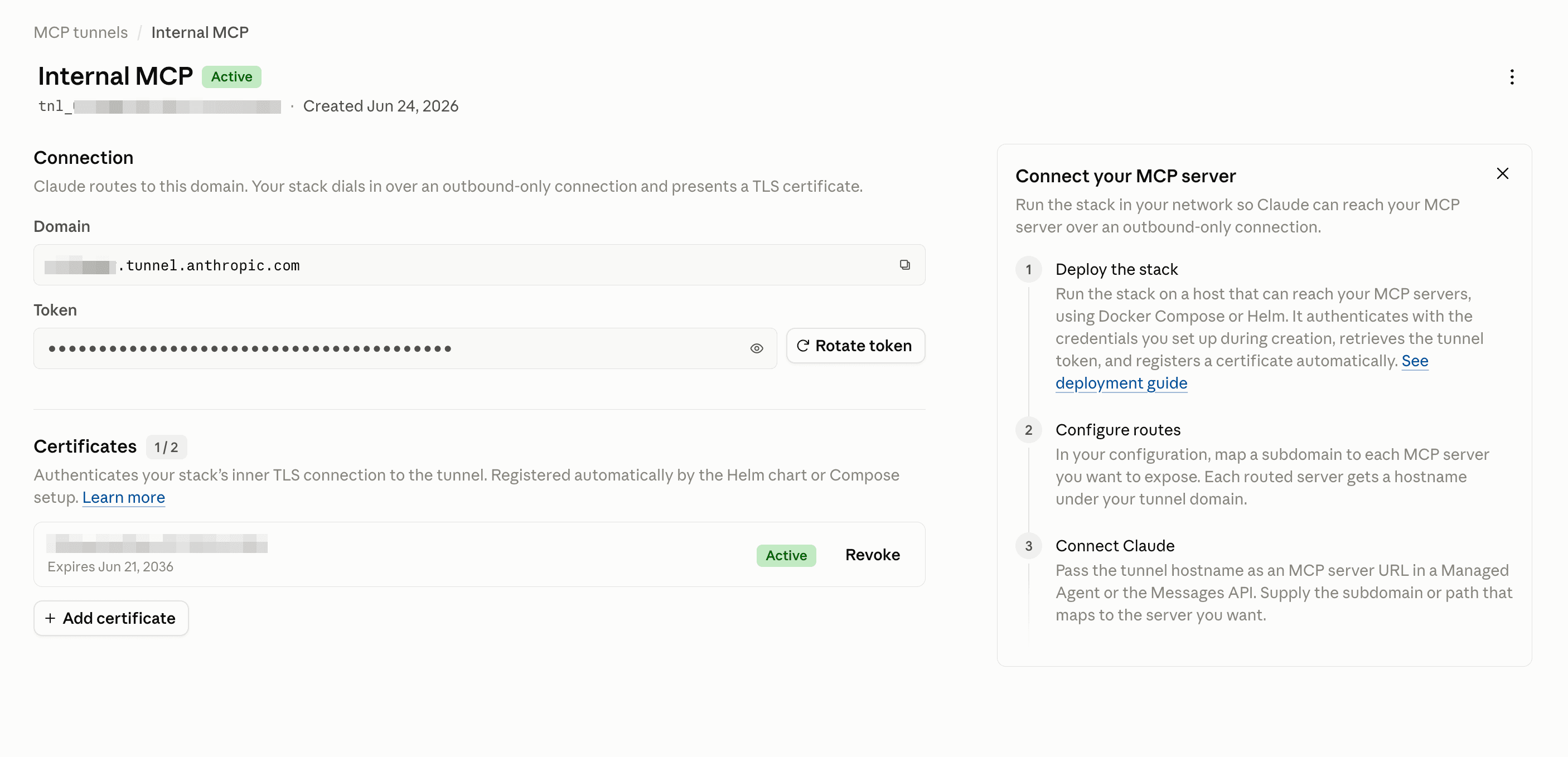Open the Learn more link for certificates
The image size is (1568, 757).
124,497
